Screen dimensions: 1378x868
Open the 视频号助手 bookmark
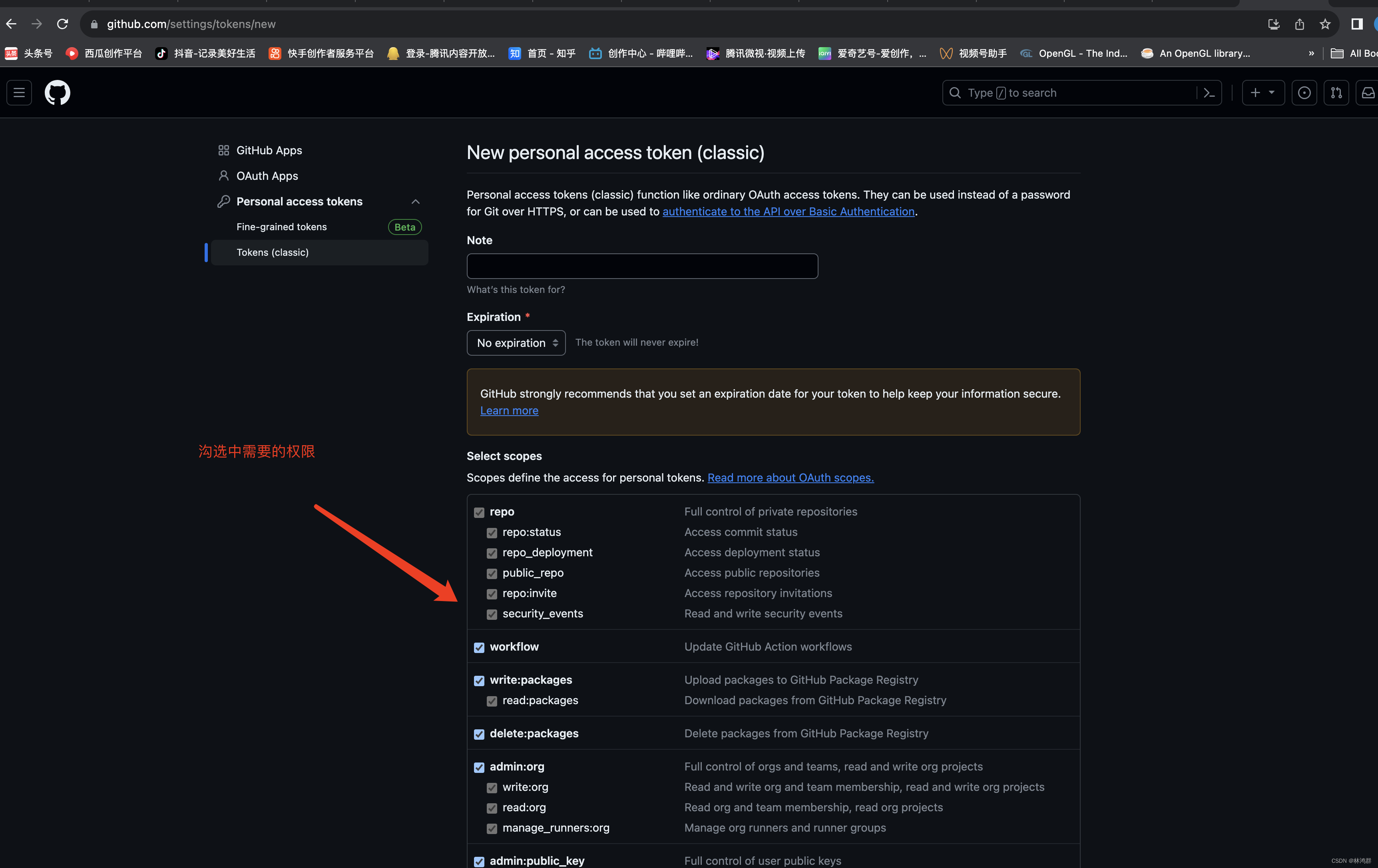973,53
